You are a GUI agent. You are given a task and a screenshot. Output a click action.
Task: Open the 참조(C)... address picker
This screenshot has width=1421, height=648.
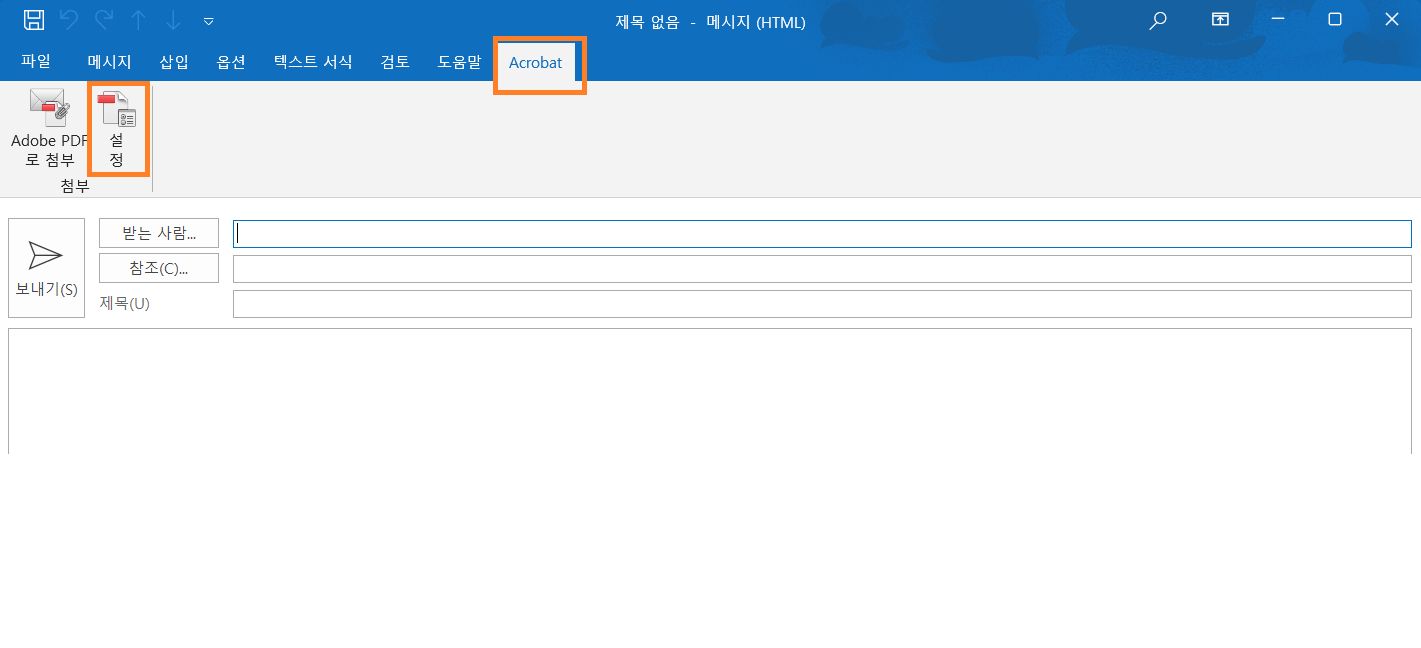[158, 268]
